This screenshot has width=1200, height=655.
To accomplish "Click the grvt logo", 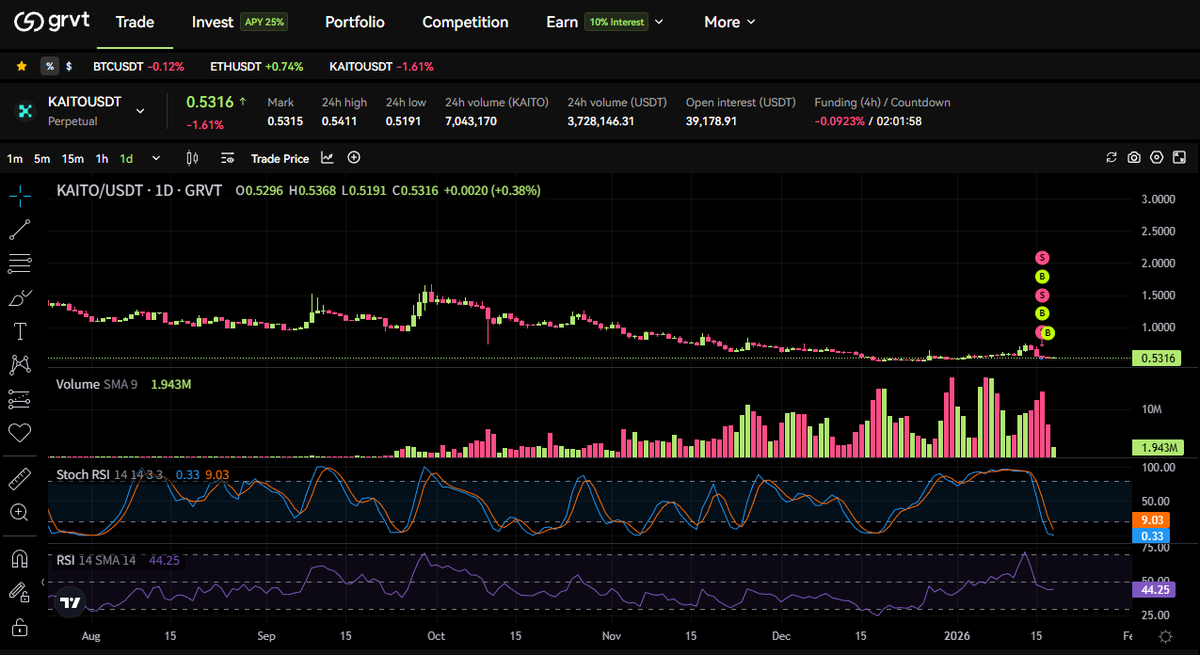I will (x=53, y=21).
